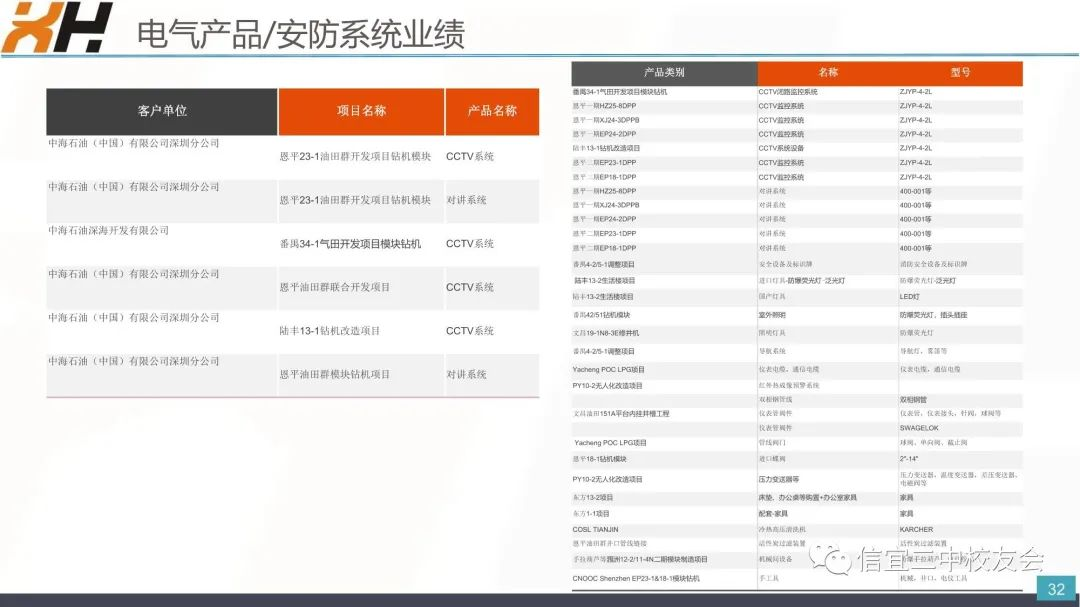Click the 名称 column header

(x=828, y=72)
